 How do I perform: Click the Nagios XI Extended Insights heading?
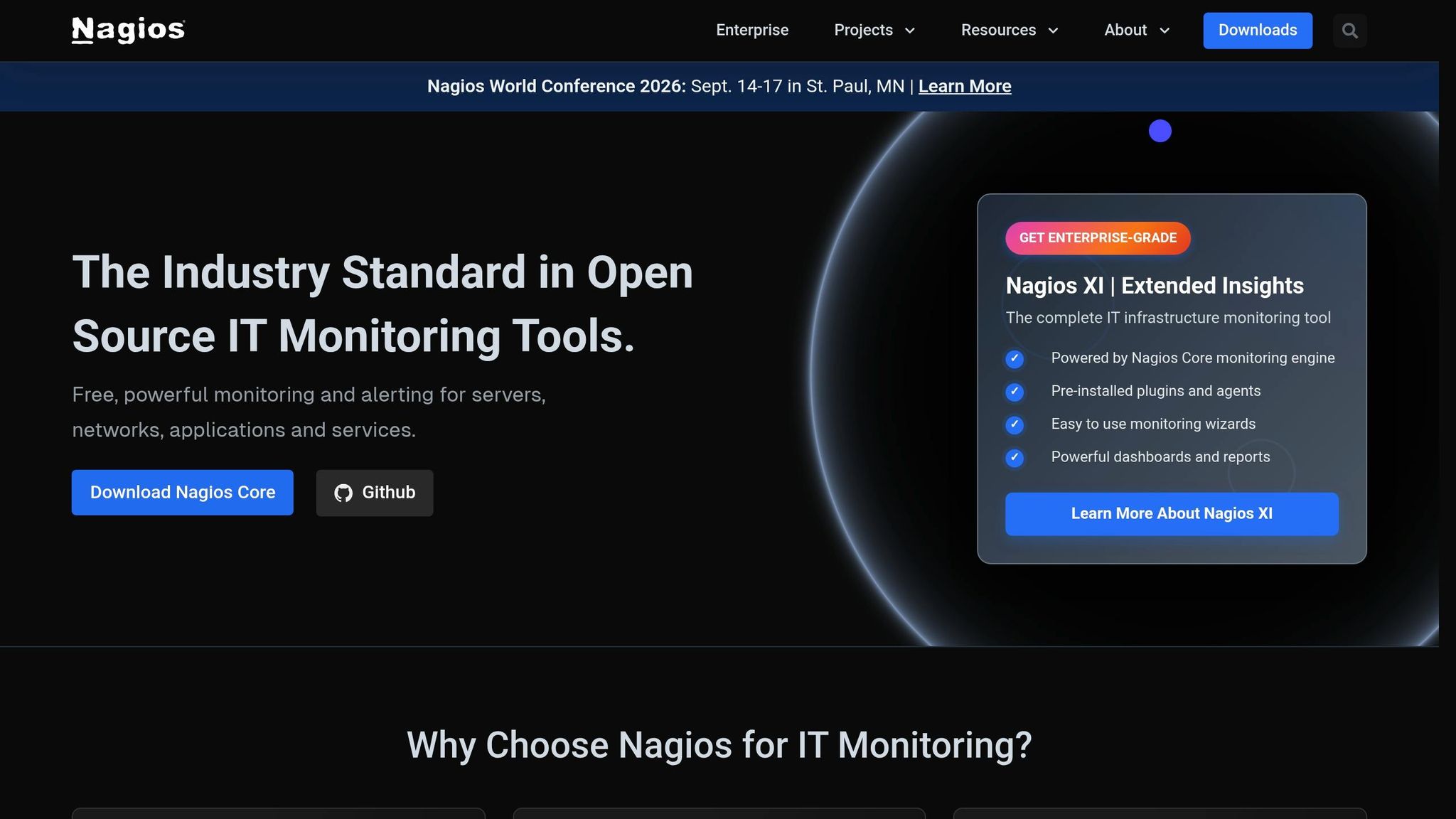pyautogui.click(x=1155, y=286)
